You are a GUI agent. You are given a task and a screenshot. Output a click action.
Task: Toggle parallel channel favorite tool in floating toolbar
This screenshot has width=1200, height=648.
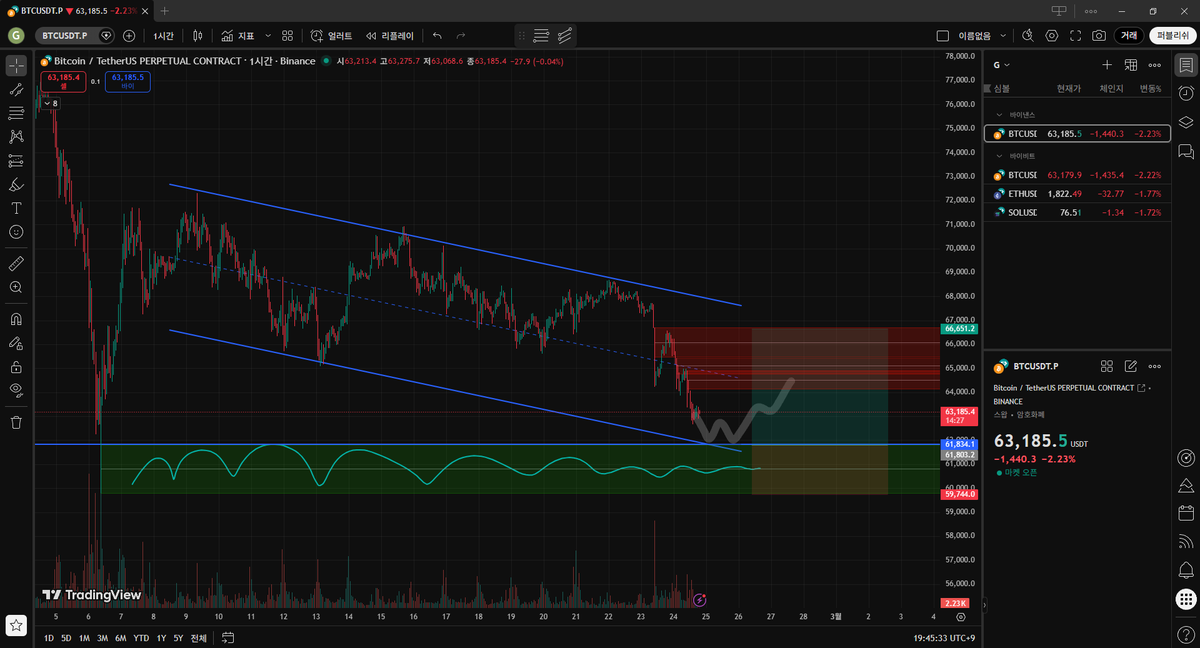point(565,35)
